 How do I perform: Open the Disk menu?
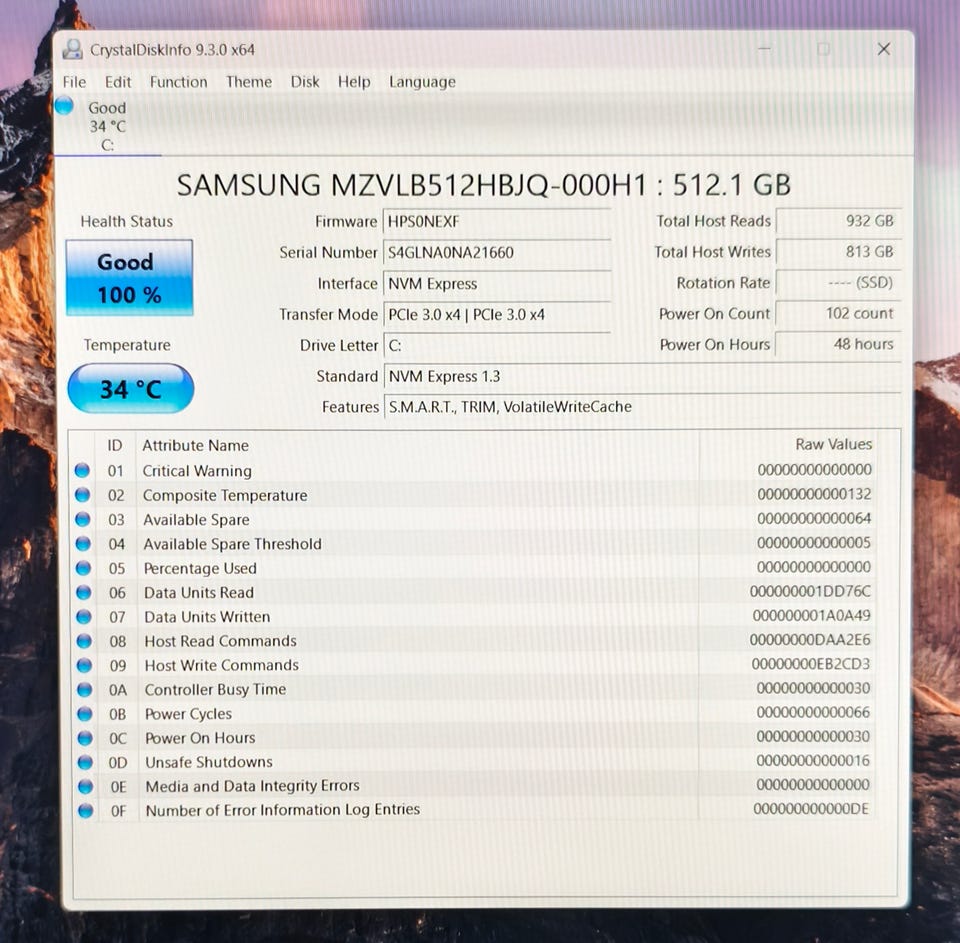click(x=305, y=82)
